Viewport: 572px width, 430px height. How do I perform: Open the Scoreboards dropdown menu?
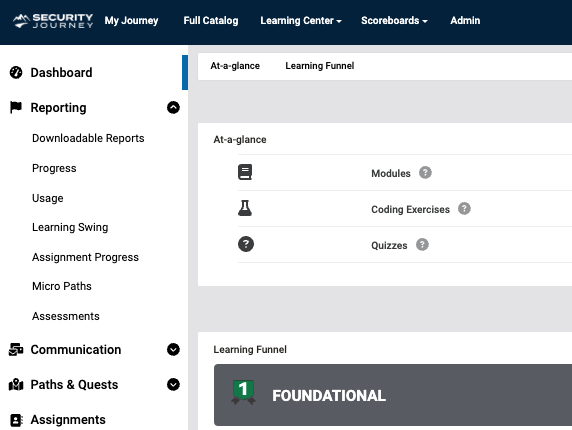(394, 20)
